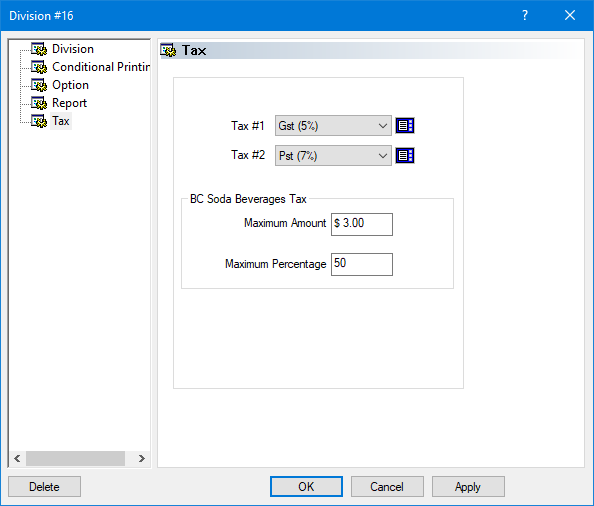Screen dimensions: 594x506
Task: Click the Tax header icon in panel
Action: [x=168, y=50]
